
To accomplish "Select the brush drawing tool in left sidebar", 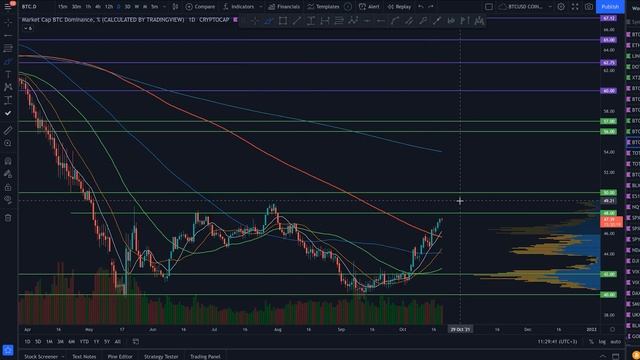I will [8, 62].
